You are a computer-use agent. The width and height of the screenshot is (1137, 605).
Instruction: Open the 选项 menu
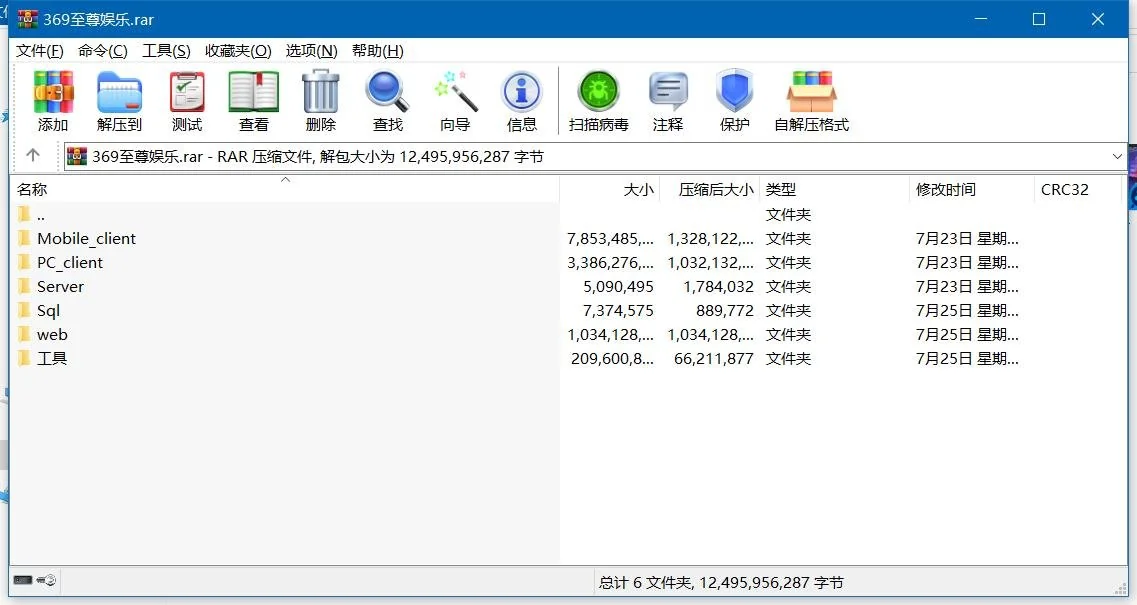click(x=310, y=50)
